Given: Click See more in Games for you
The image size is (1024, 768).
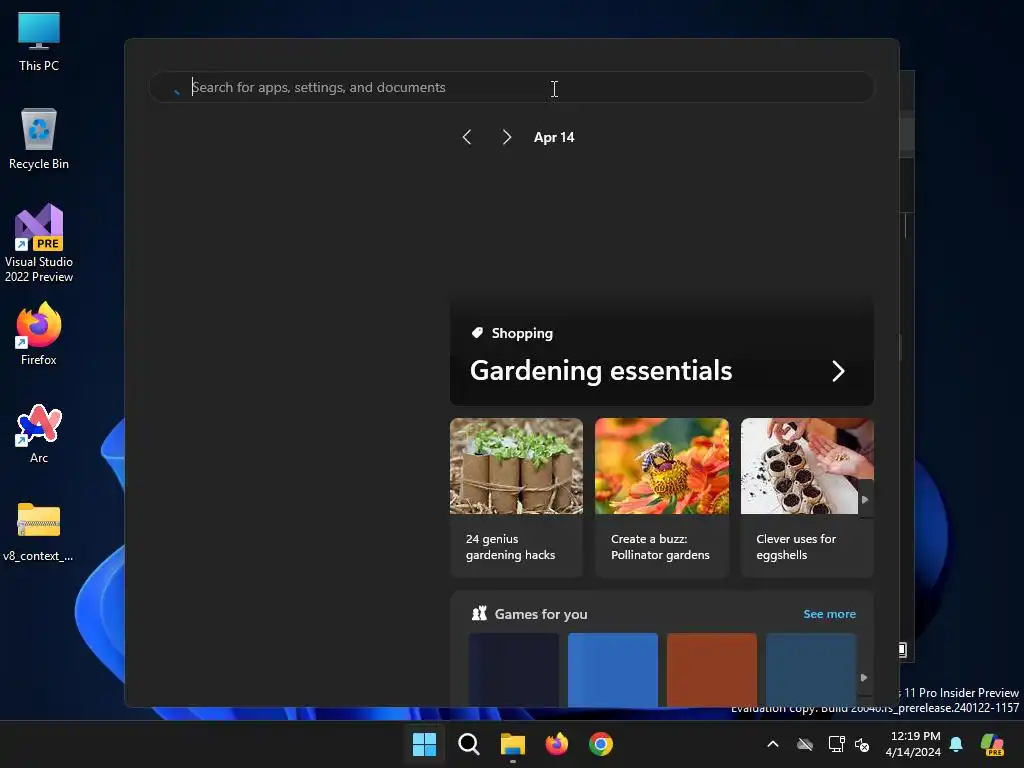Looking at the screenshot, I should [x=829, y=614].
